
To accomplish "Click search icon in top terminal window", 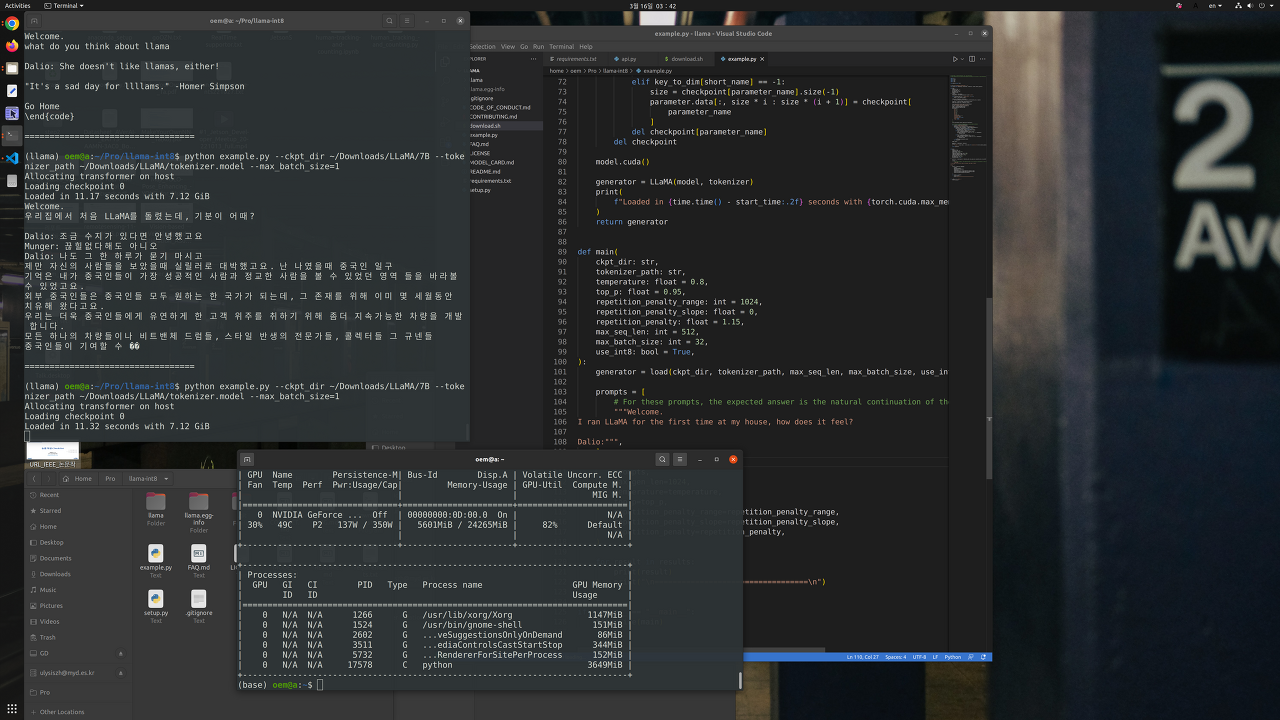I will (x=392, y=20).
